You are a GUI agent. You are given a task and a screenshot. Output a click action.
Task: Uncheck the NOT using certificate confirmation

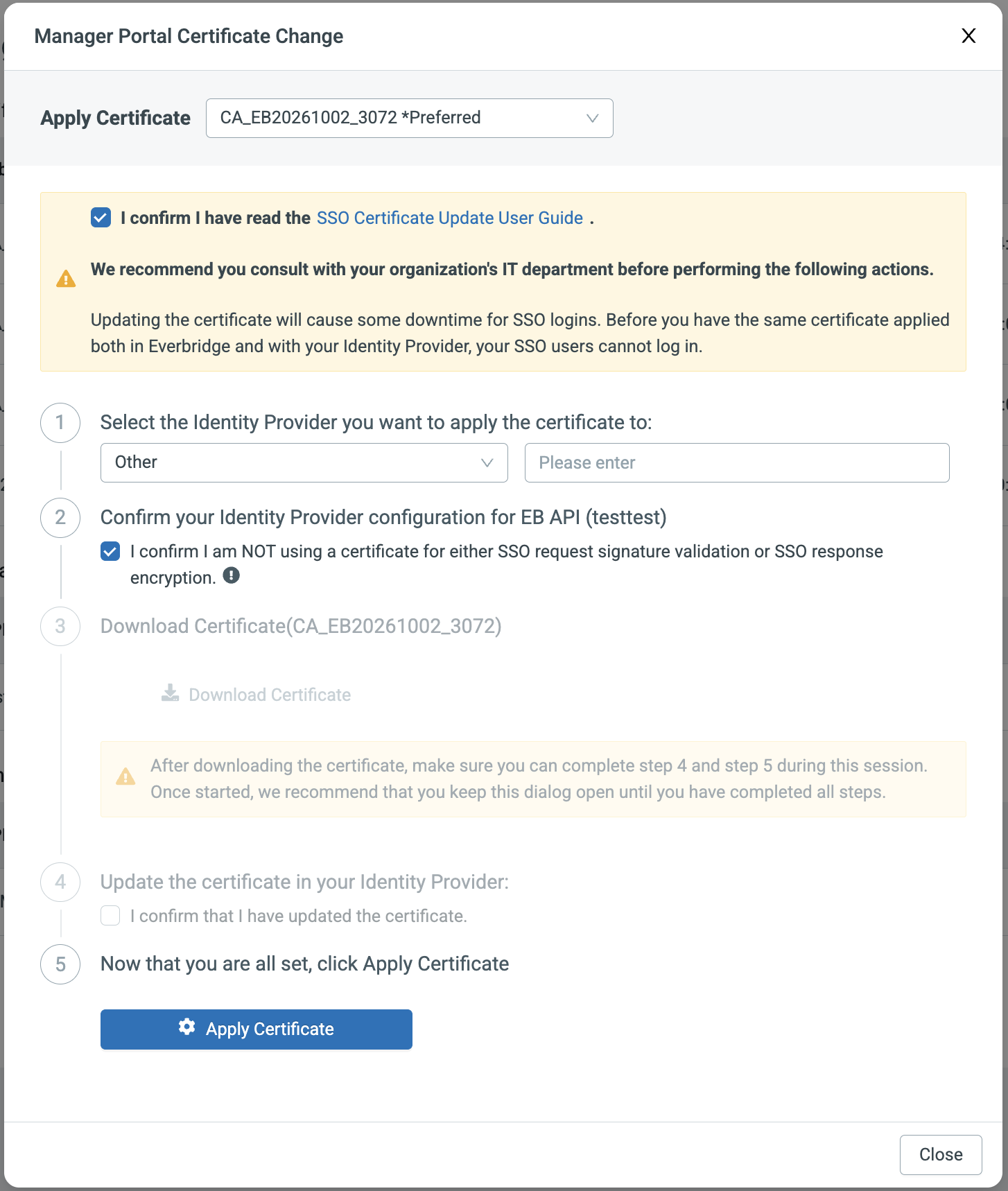coord(110,552)
